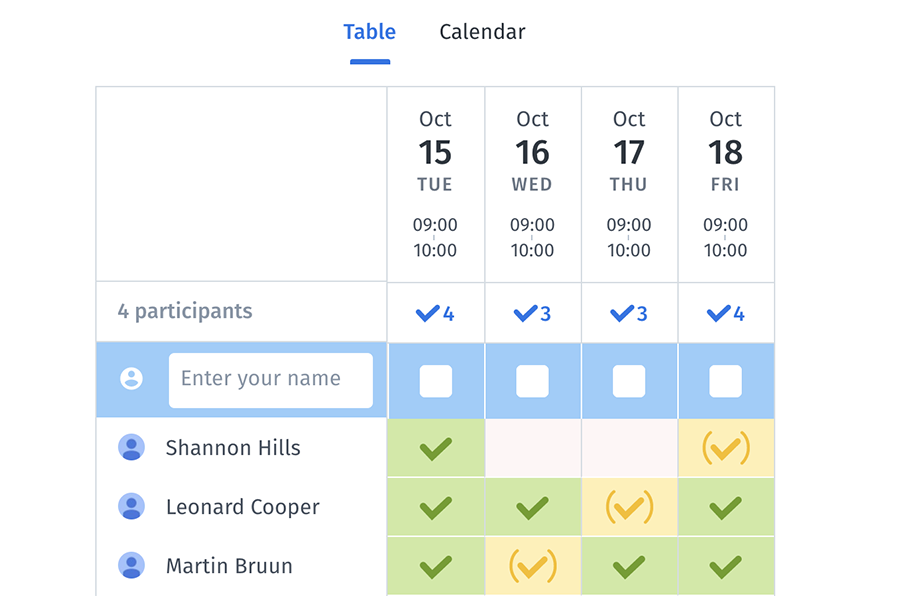Image resolution: width=900 pixels, height=596 pixels.
Task: Switch to the Calendar tab
Action: tap(482, 31)
